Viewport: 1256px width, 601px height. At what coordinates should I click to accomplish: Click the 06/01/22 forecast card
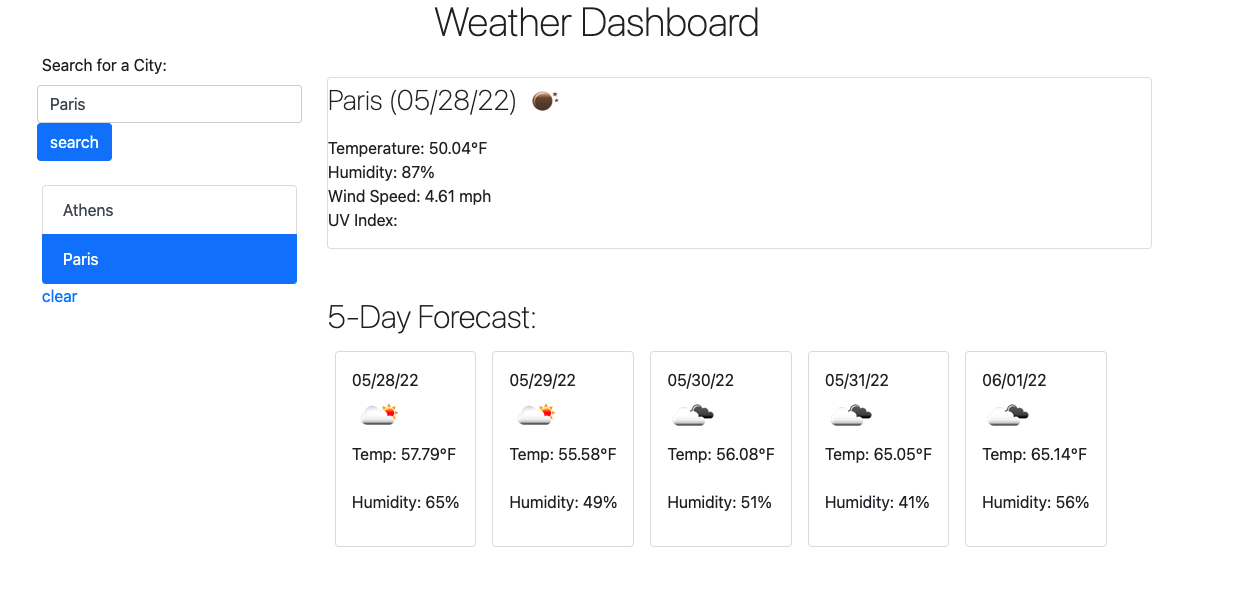(x=1035, y=448)
